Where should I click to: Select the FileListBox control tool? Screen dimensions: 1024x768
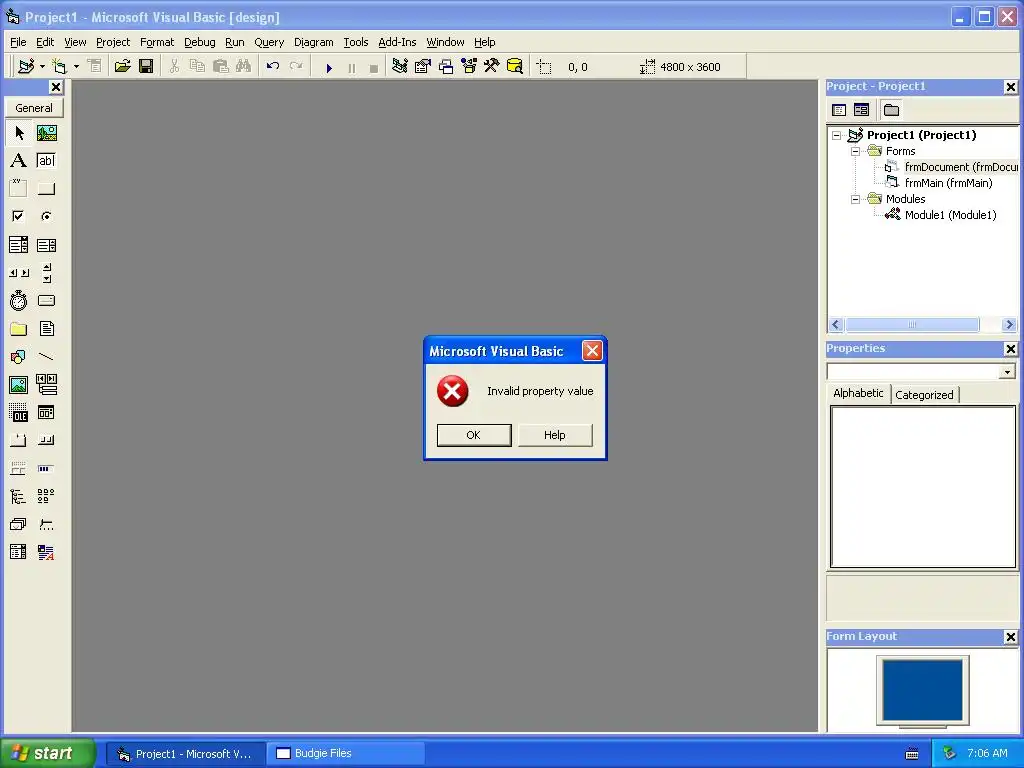tap(46, 328)
